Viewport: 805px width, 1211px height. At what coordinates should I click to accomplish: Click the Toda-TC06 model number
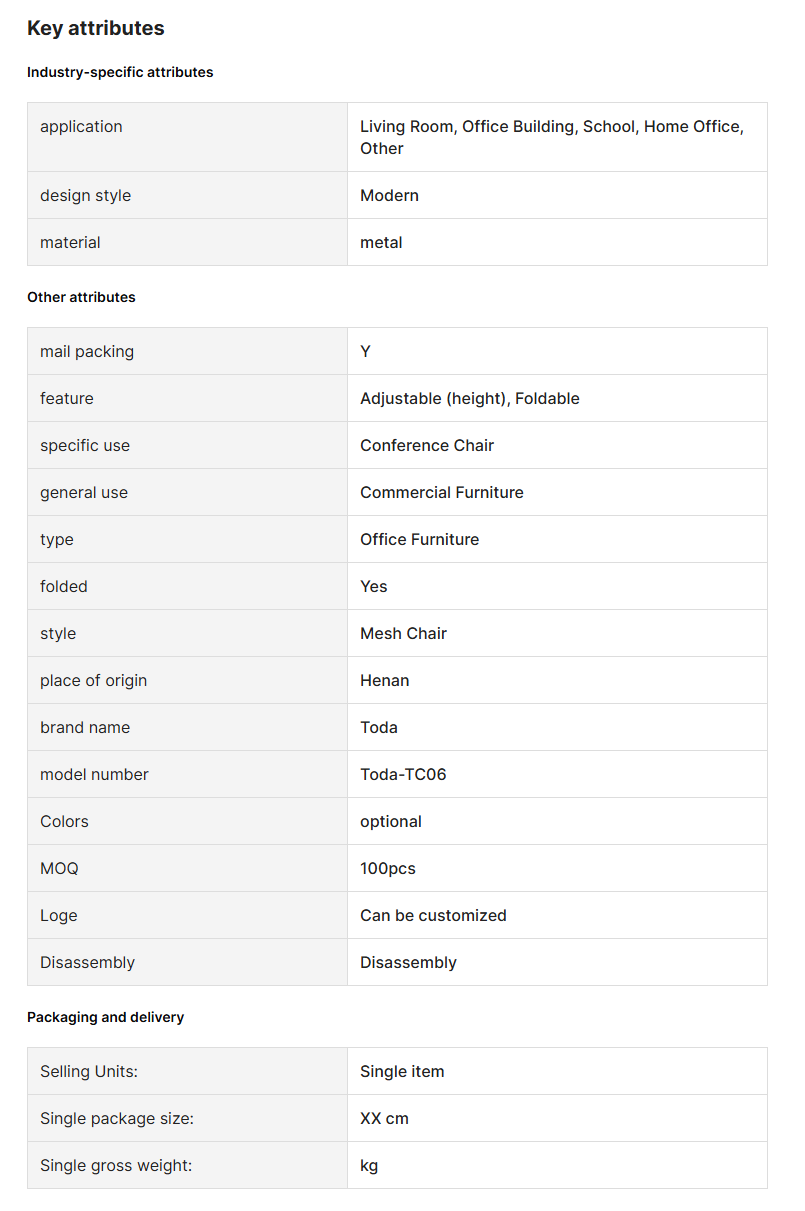403,774
